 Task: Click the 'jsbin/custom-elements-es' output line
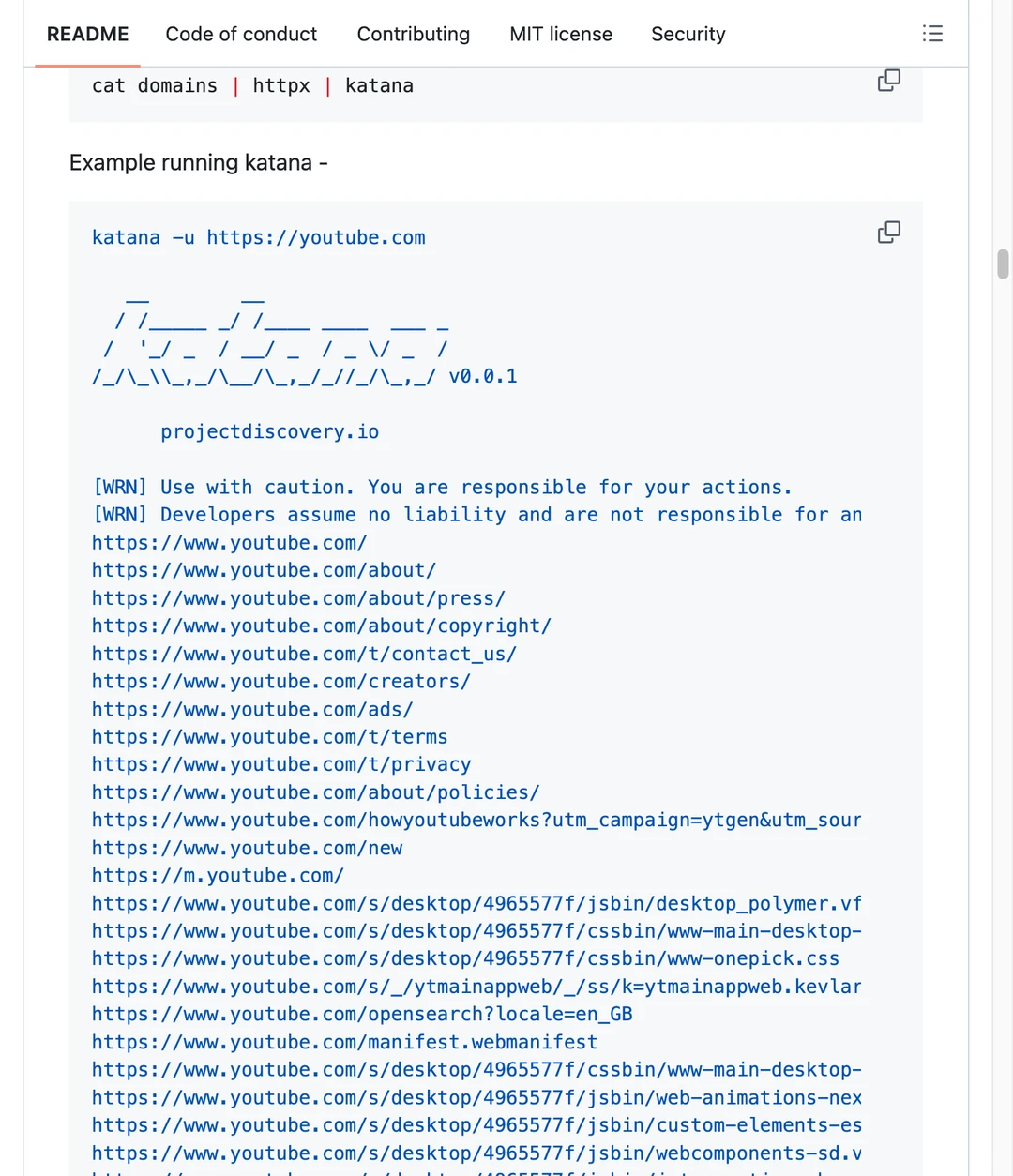click(x=477, y=1125)
